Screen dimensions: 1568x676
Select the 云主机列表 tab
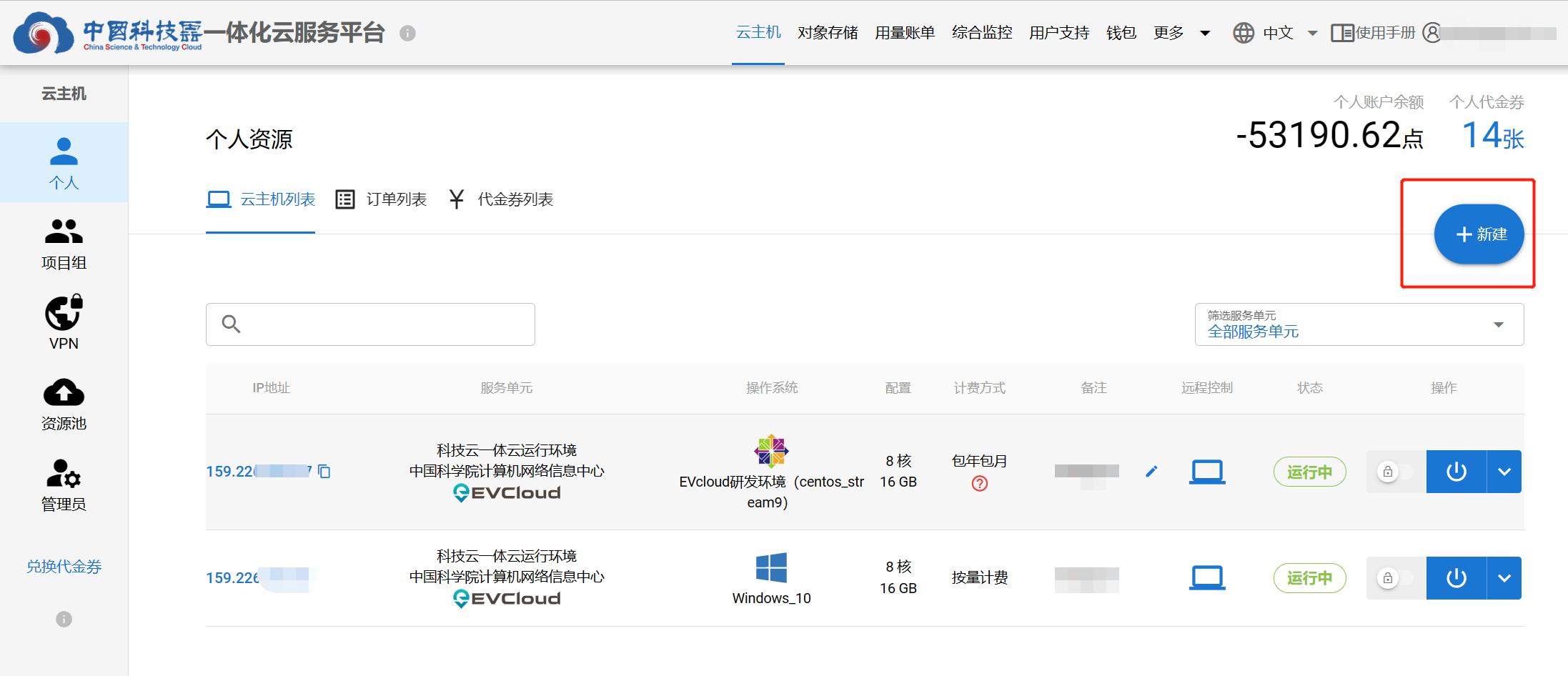point(261,199)
